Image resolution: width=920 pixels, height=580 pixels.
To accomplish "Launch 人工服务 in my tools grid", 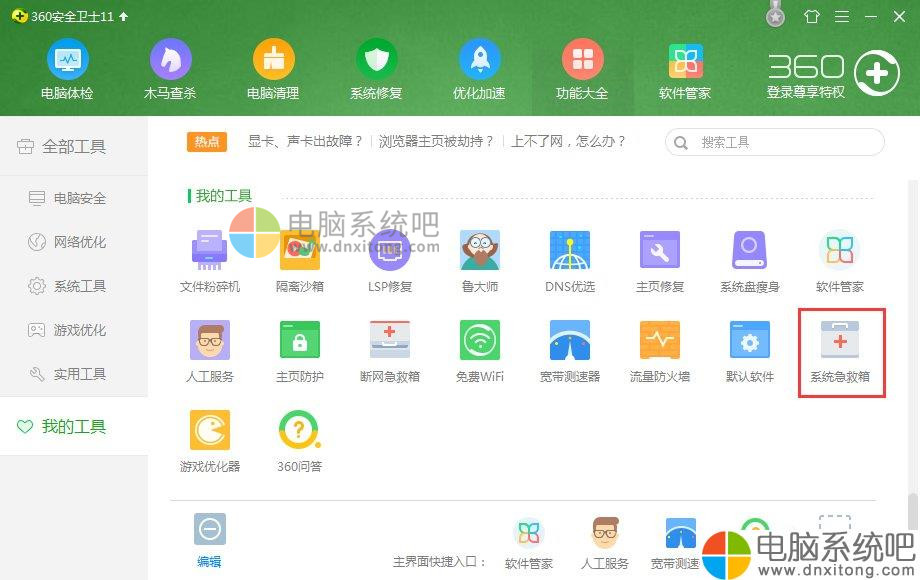I will tap(209, 351).
